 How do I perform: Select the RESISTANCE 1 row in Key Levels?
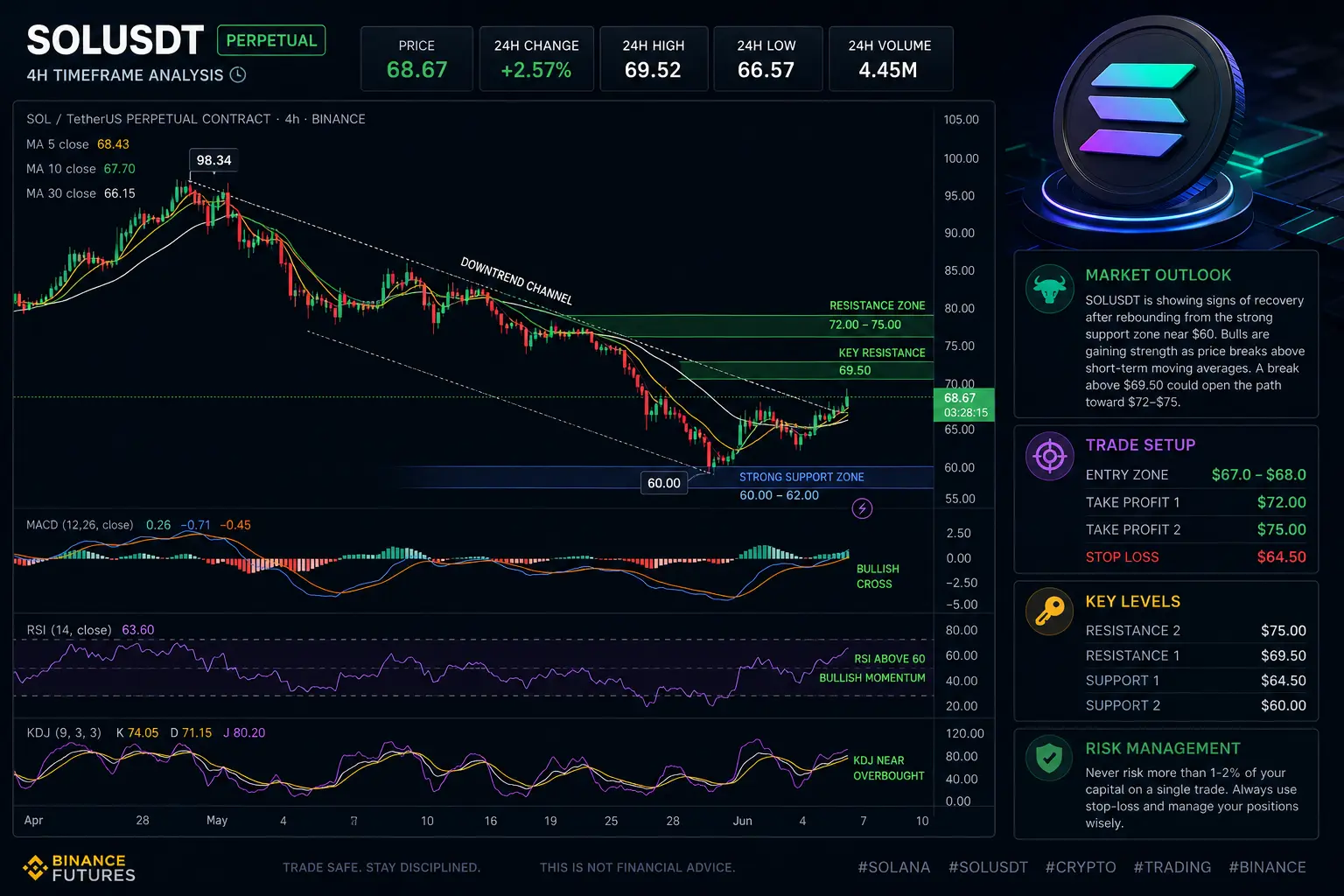click(1195, 655)
